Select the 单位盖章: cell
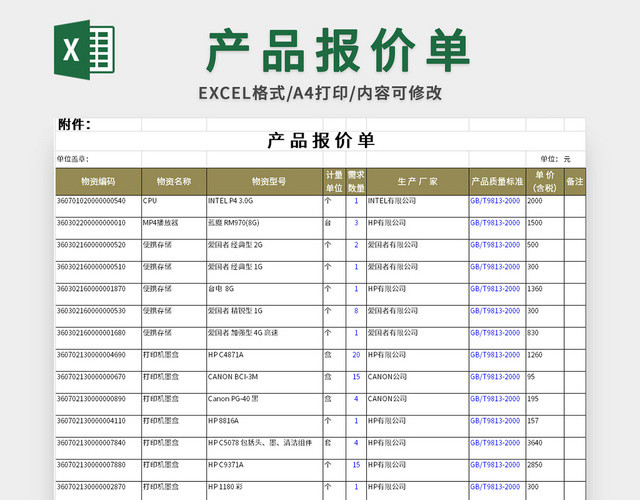This screenshot has height=500, width=640. click(x=98, y=159)
